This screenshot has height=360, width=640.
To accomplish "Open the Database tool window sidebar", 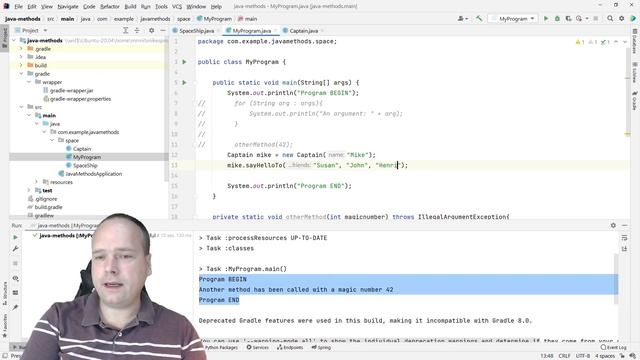I will tap(635, 42).
